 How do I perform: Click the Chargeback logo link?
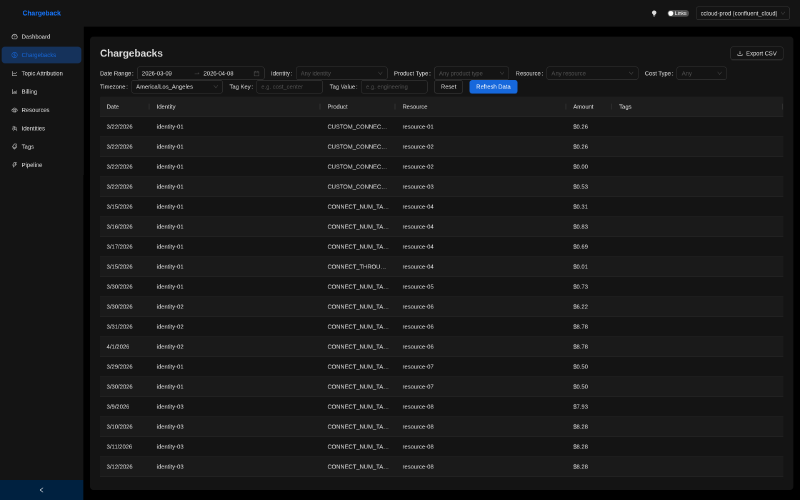(x=41, y=13)
